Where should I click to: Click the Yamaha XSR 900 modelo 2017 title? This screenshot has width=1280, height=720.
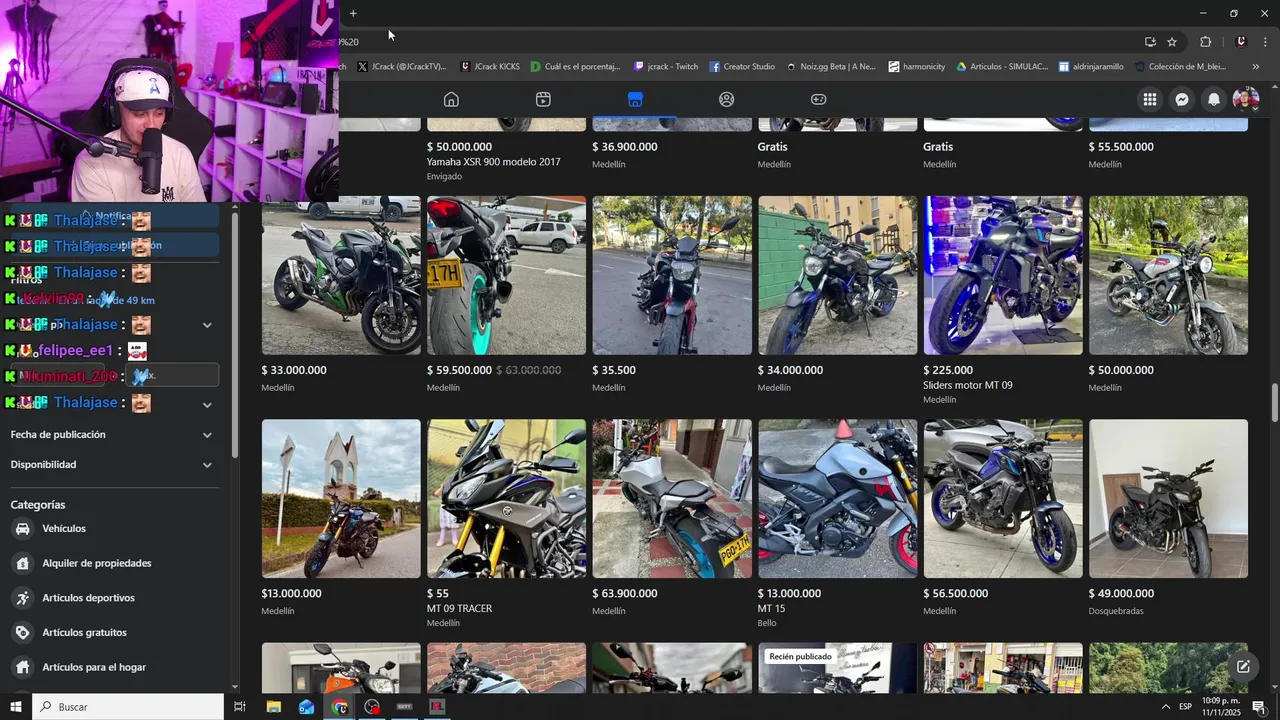click(494, 162)
